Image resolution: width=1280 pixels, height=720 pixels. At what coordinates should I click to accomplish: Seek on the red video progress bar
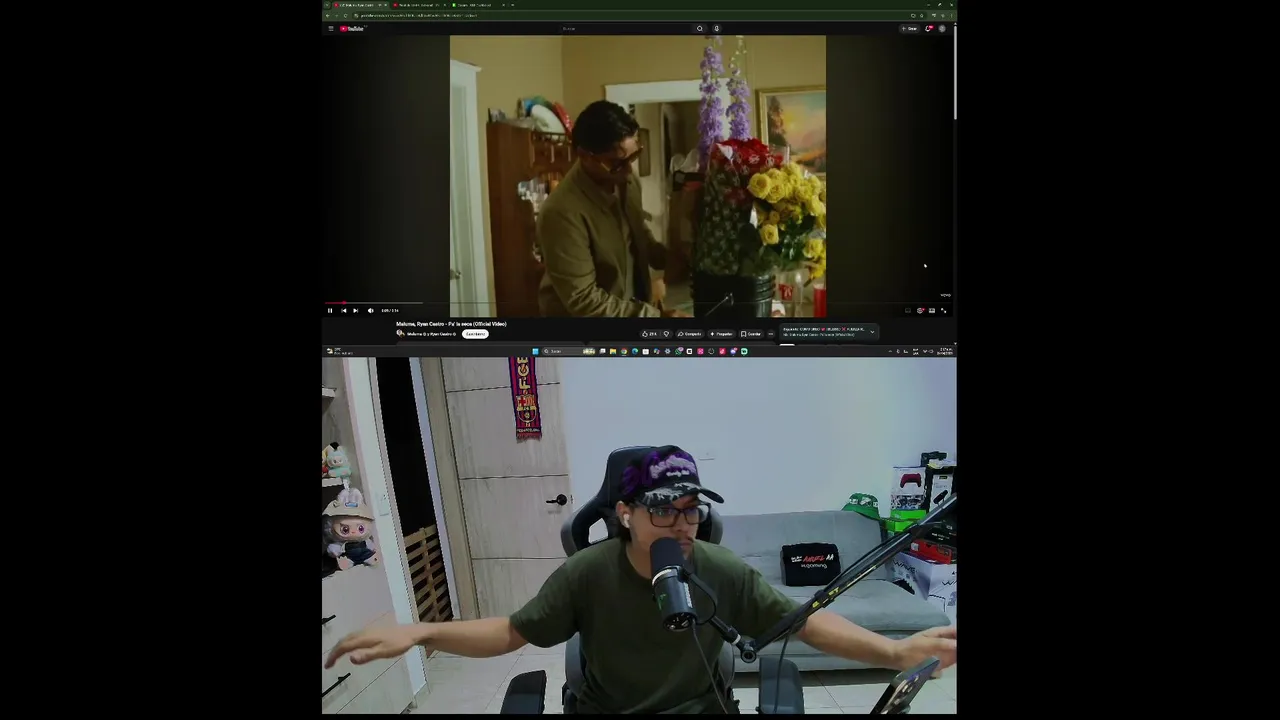click(638, 302)
